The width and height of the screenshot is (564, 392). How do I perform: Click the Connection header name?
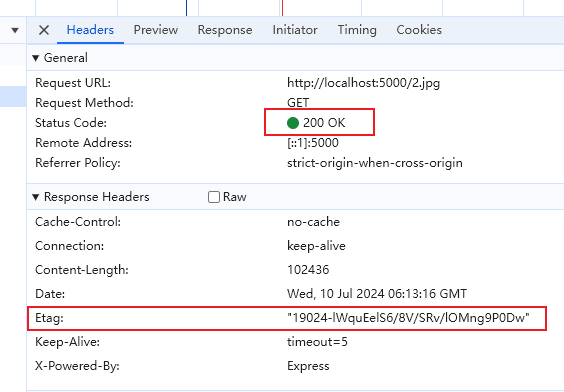69,246
